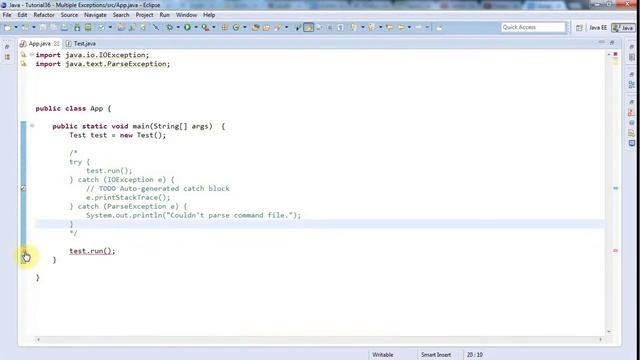Screen dimensions: 640x360
Task: Click the horizontal scrollbar right arrow
Action: [x=600, y=339]
